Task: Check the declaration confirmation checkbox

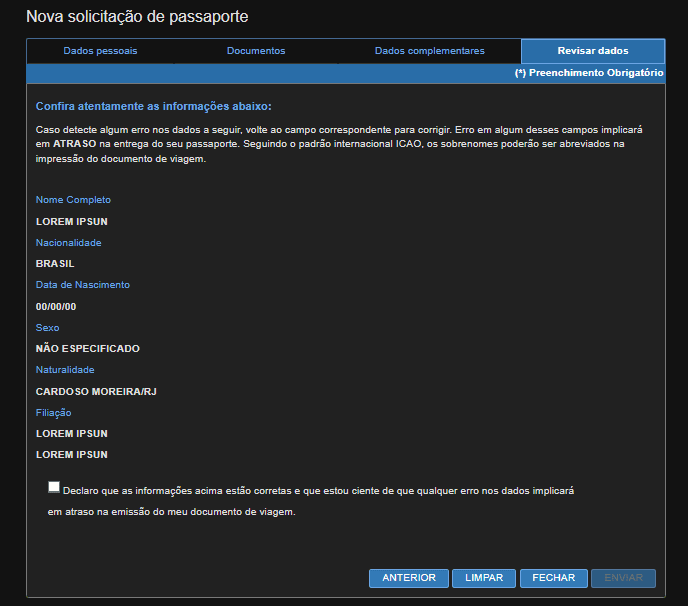Action: tap(53, 487)
